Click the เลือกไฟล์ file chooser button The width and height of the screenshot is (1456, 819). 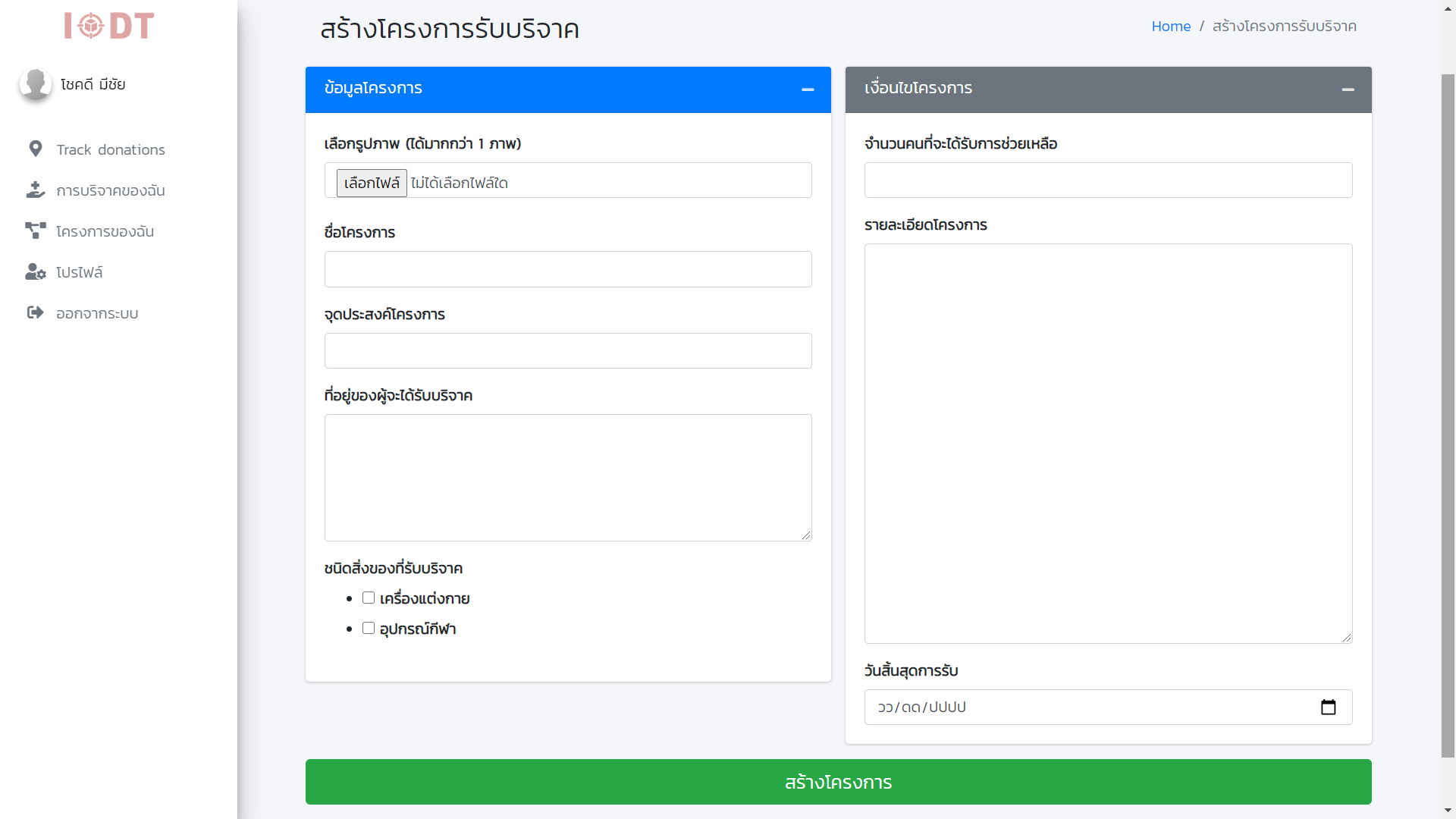372,183
